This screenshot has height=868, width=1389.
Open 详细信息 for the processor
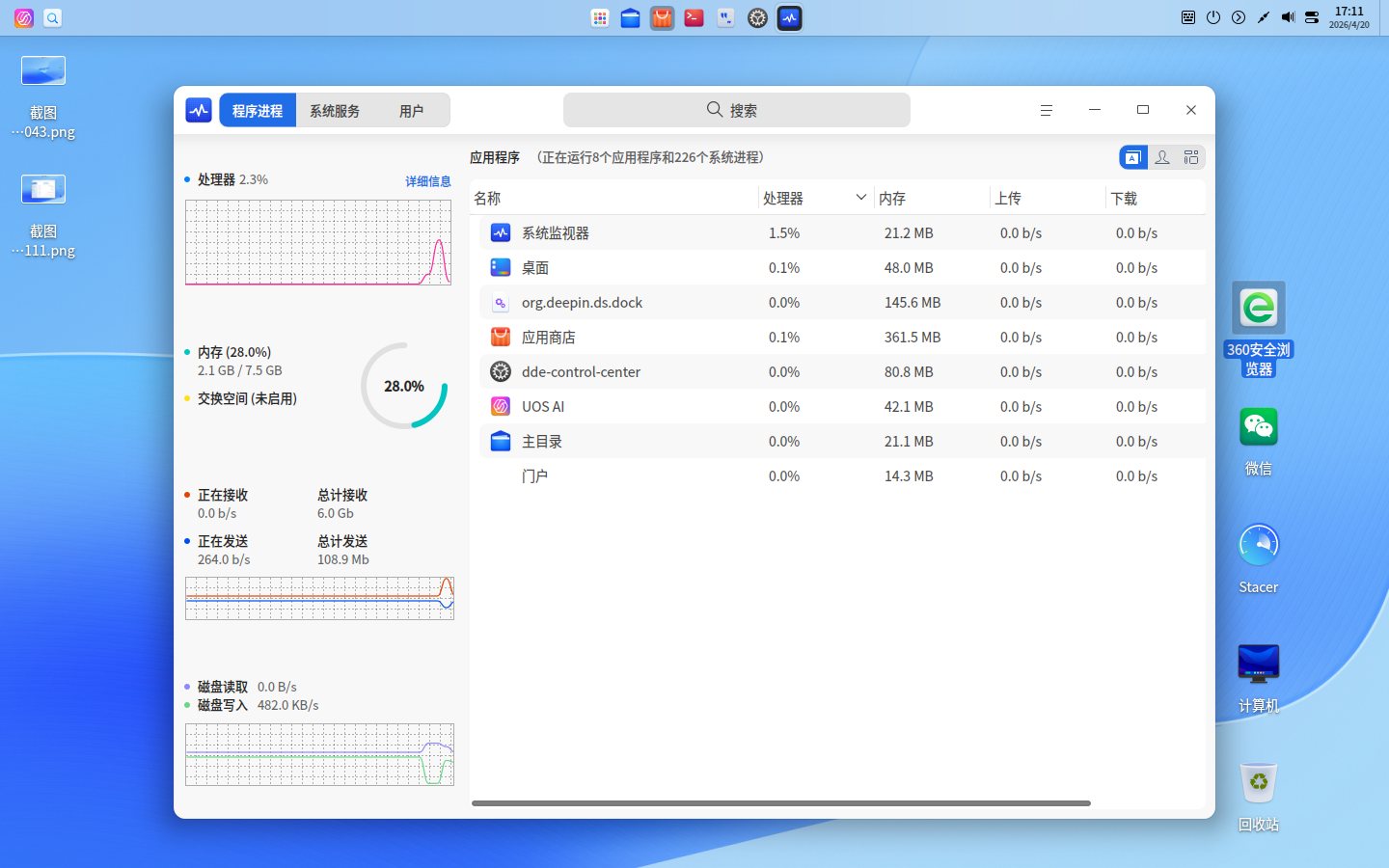(x=428, y=180)
